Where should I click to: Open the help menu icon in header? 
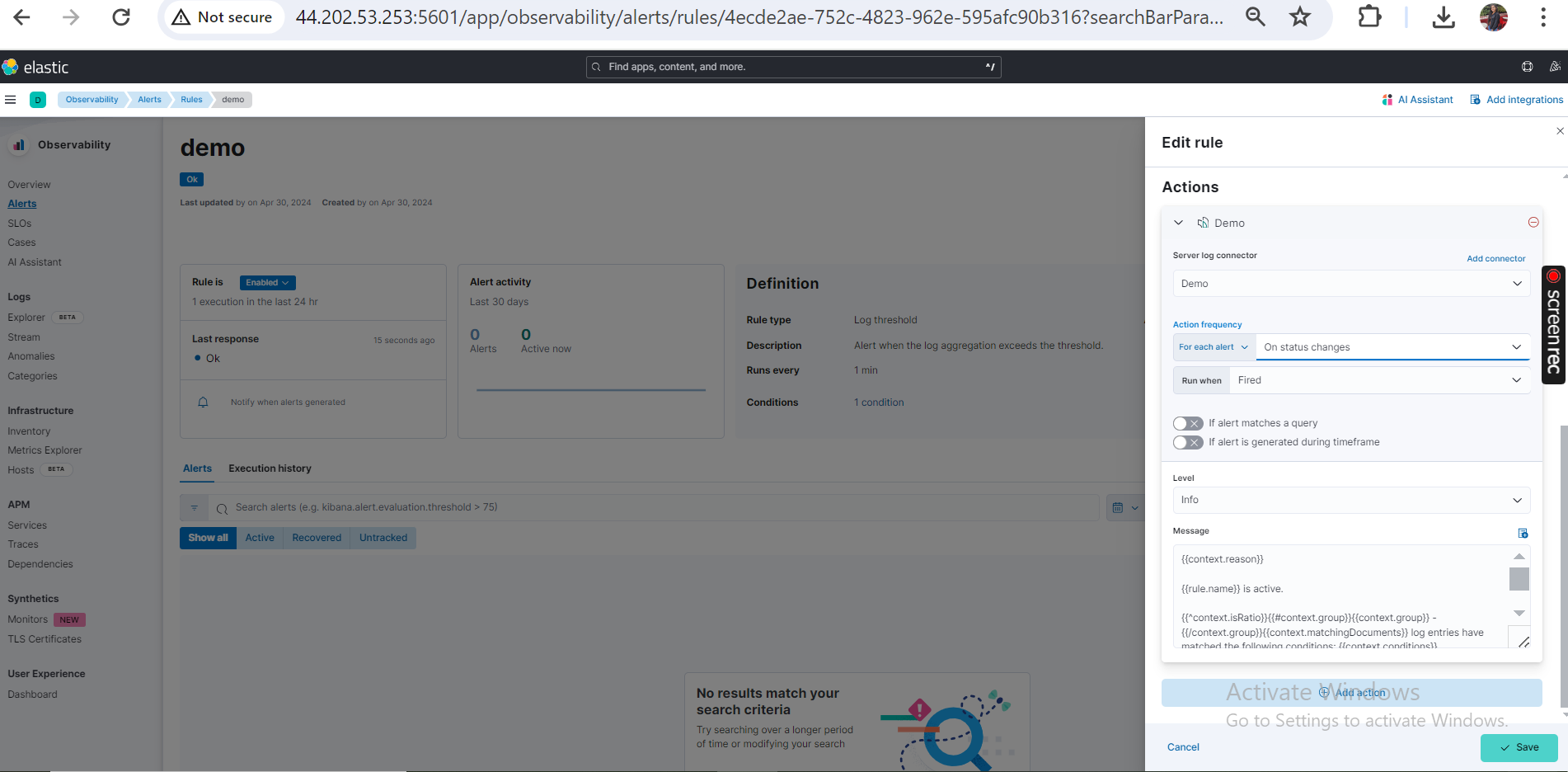(1527, 67)
